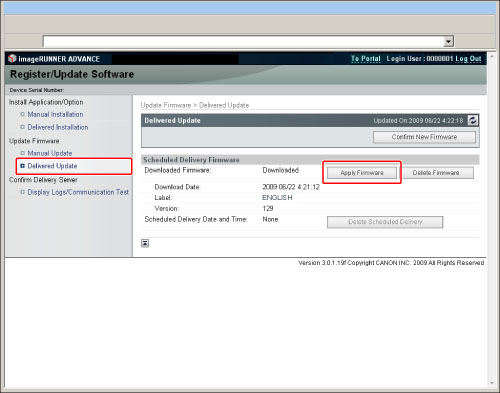Open the address bar dropdown arrow

click(449, 41)
